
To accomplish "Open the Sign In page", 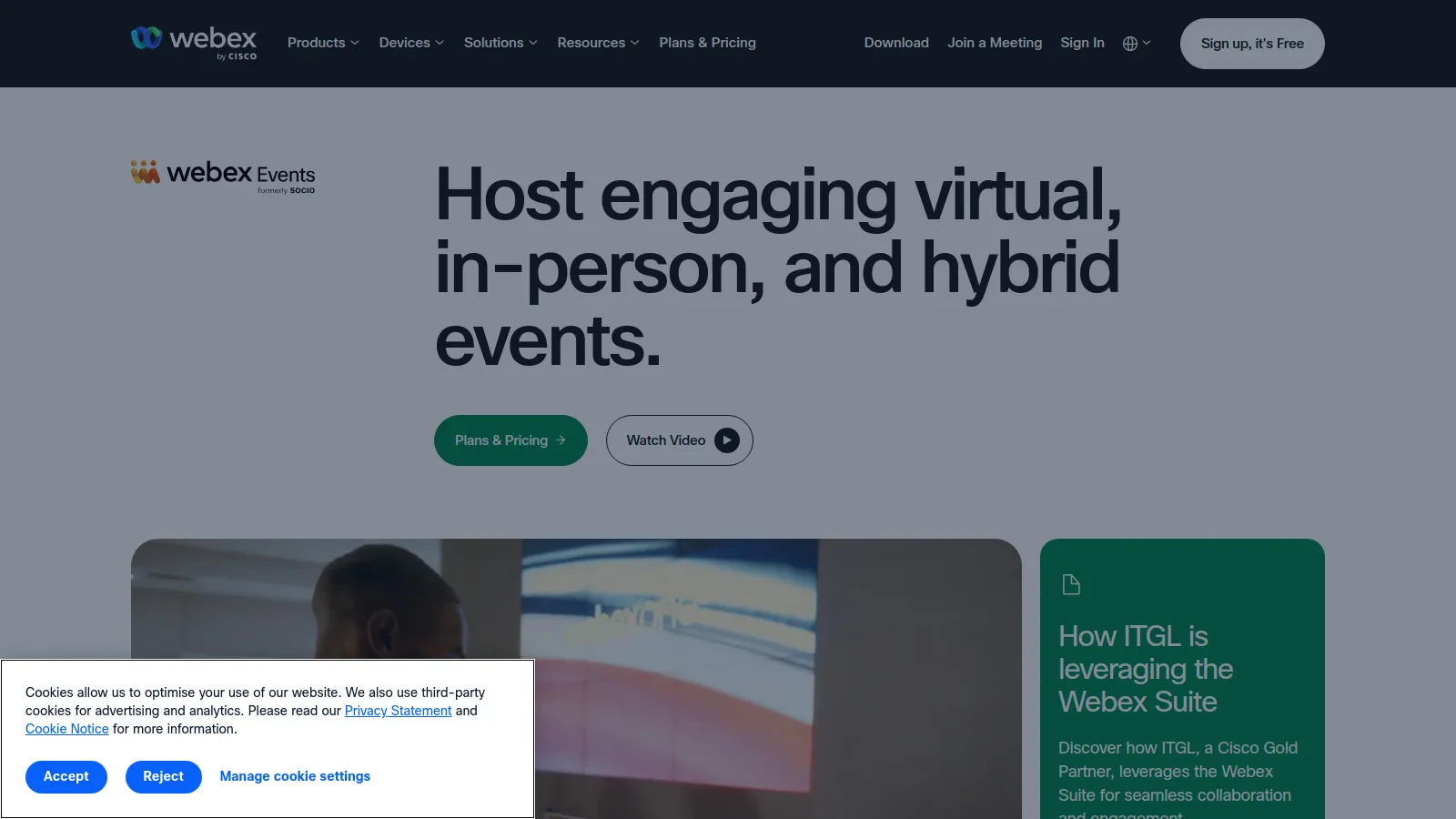I will [1082, 43].
